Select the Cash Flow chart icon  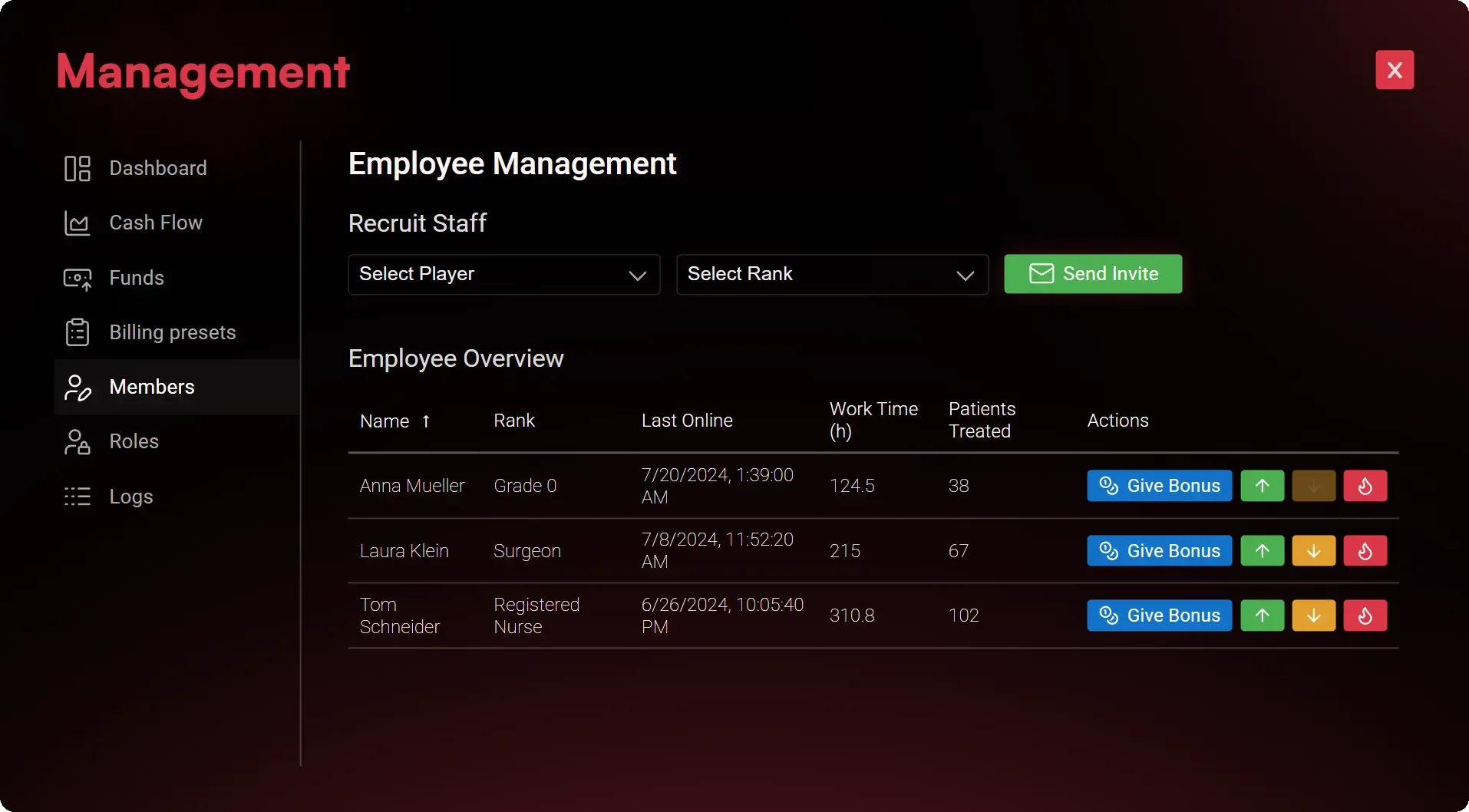[x=78, y=223]
